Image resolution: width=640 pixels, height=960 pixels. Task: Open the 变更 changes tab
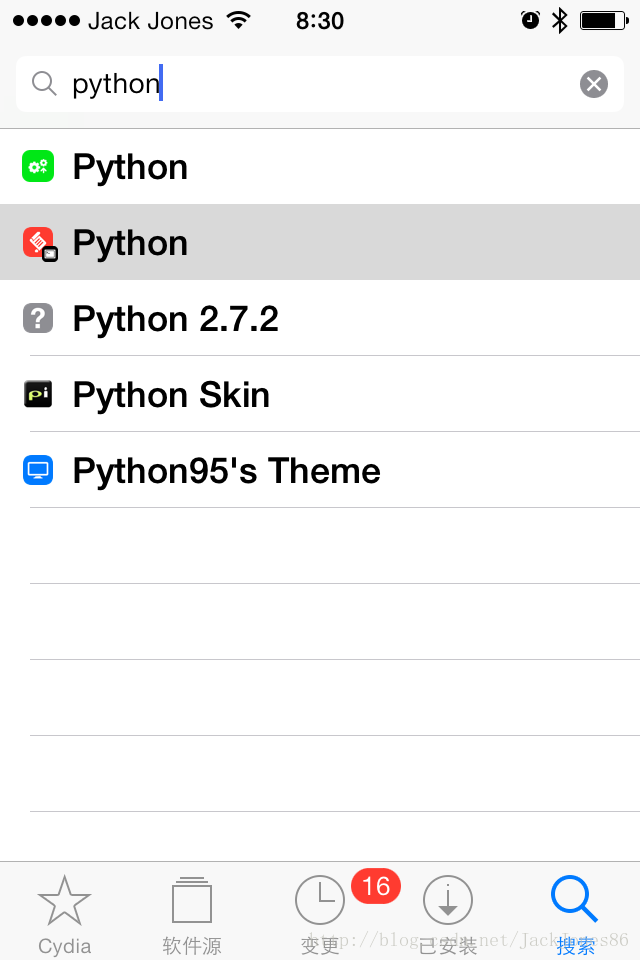tap(320, 914)
